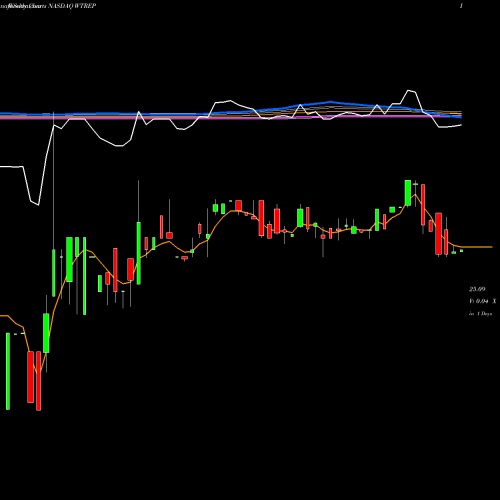Click the 23.09 price value
This screenshot has width=500, height=500.
[x=477, y=289]
